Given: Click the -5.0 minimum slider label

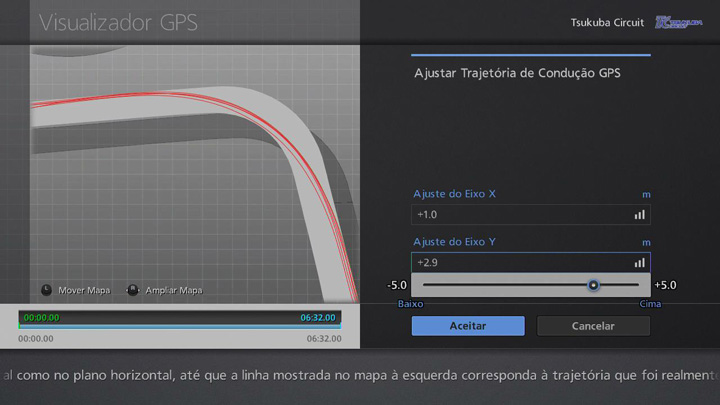Looking at the screenshot, I should coord(397,285).
